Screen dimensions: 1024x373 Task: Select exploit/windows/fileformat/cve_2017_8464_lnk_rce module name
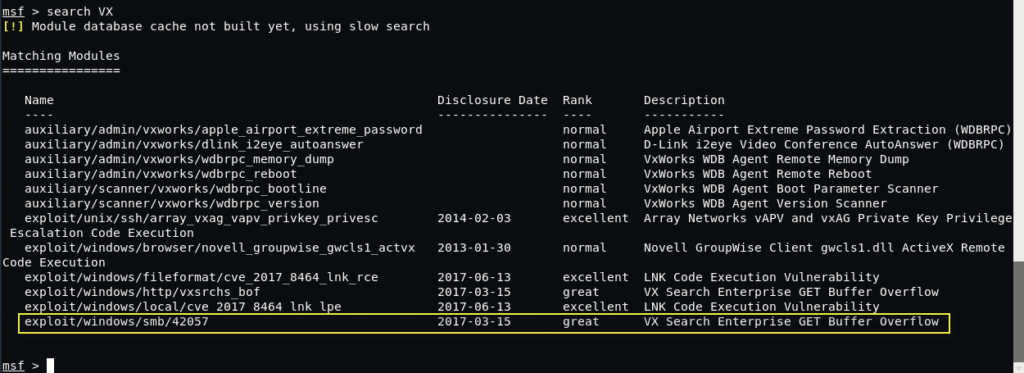click(x=201, y=278)
